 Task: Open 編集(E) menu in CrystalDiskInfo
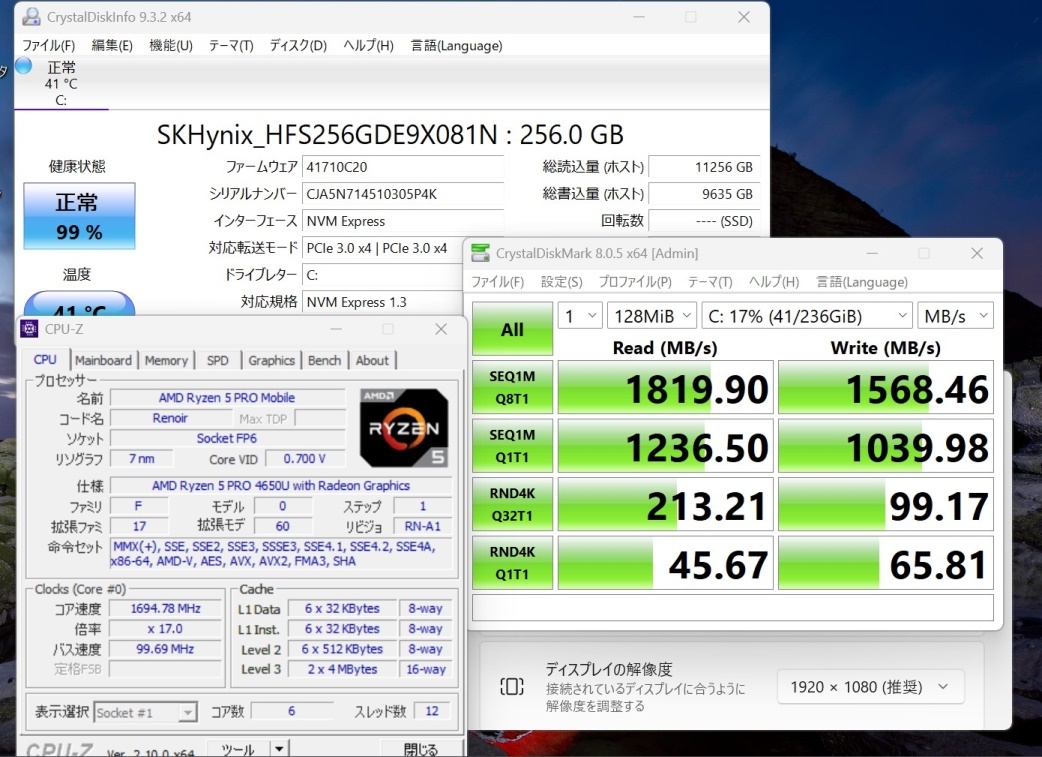click(x=112, y=45)
